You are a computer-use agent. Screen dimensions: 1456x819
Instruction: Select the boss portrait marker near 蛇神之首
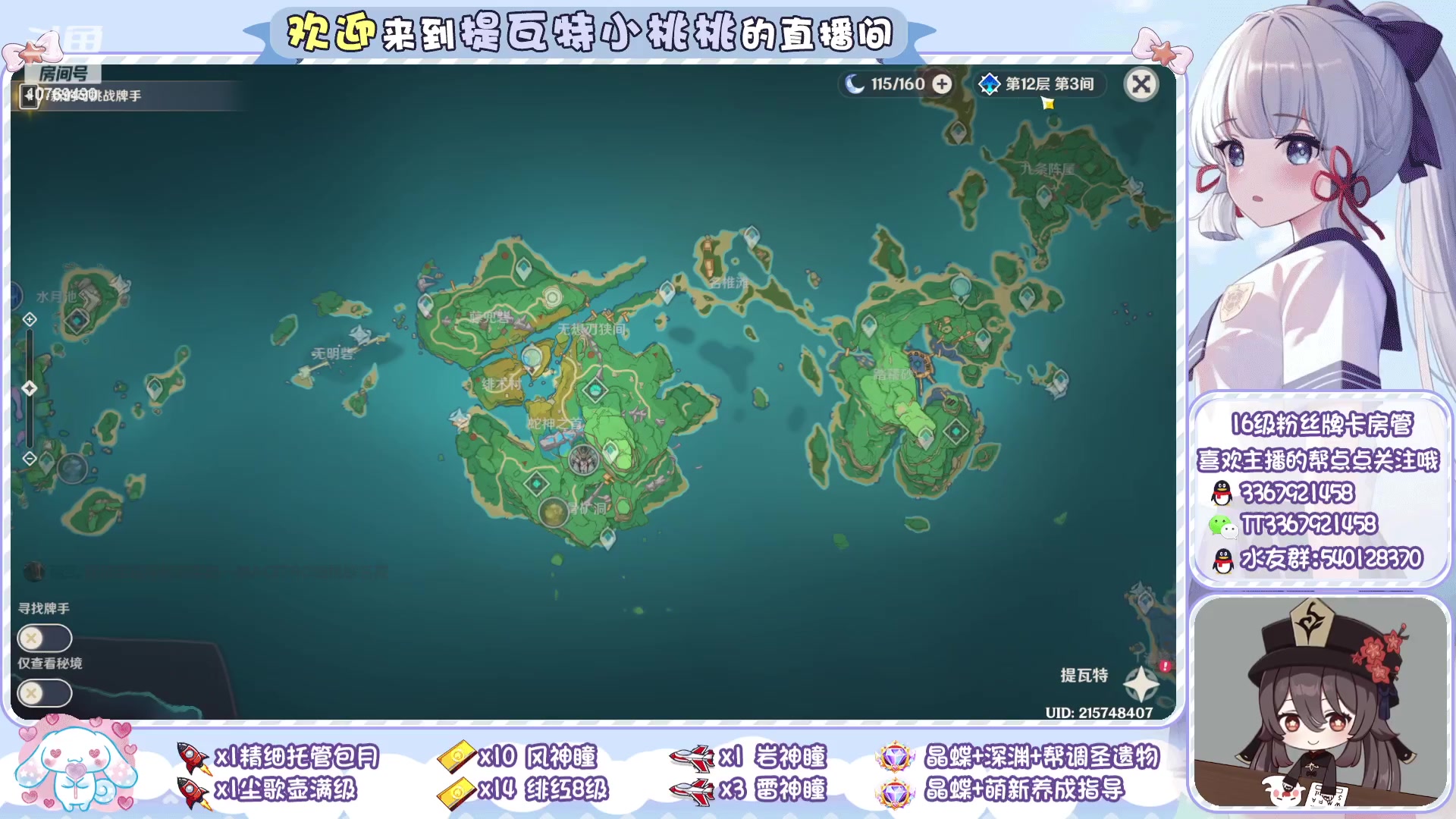(584, 460)
